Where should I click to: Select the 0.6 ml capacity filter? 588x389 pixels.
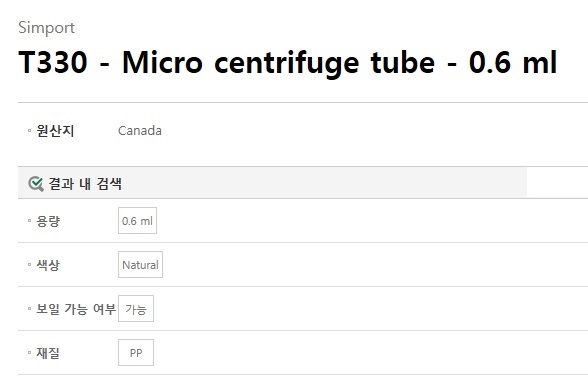tap(137, 221)
